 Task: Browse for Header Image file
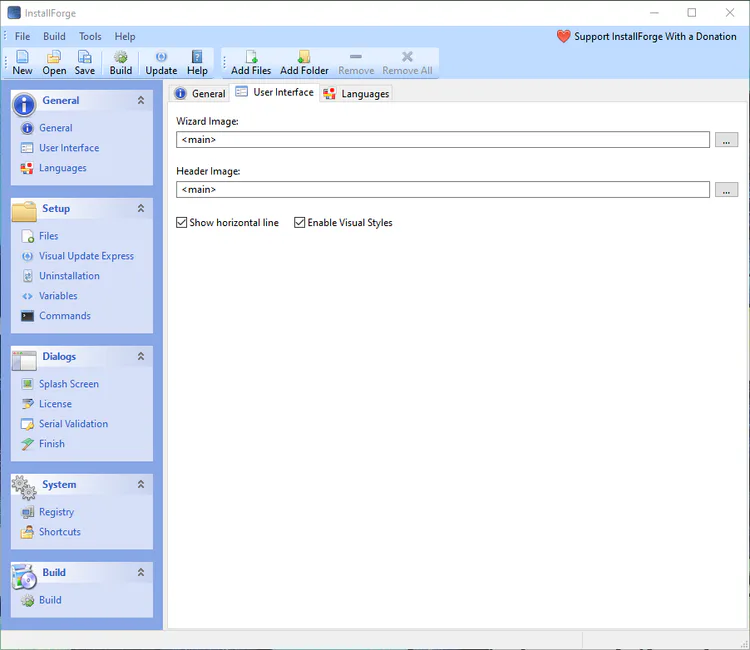coord(726,189)
